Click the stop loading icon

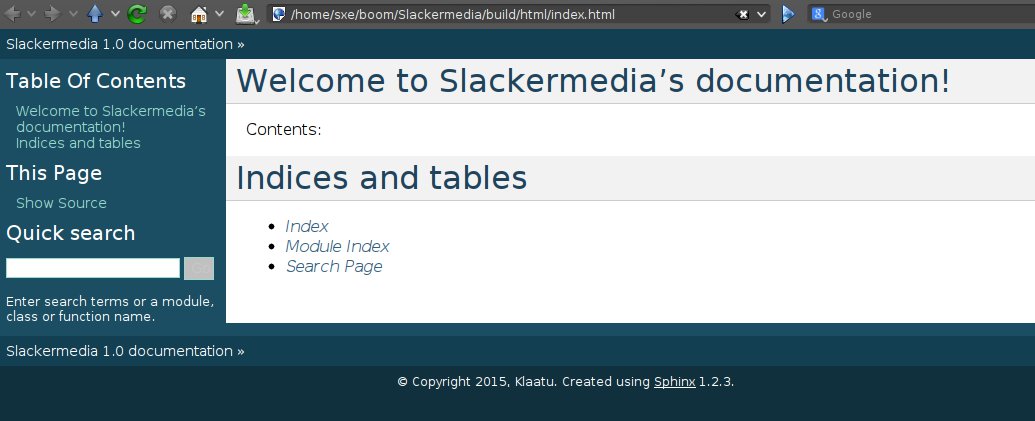(168, 14)
